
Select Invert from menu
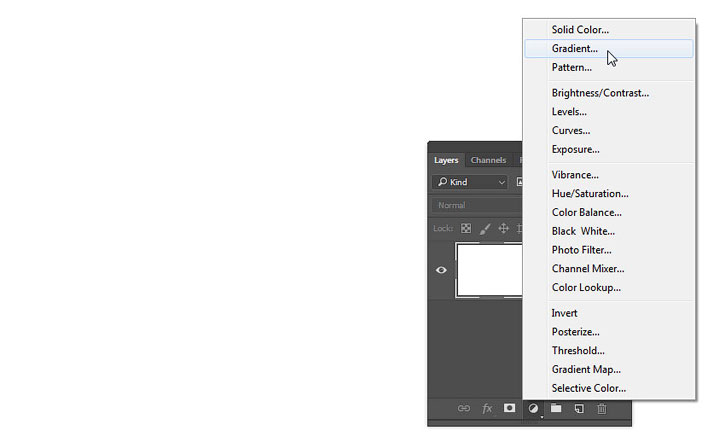point(609,313)
